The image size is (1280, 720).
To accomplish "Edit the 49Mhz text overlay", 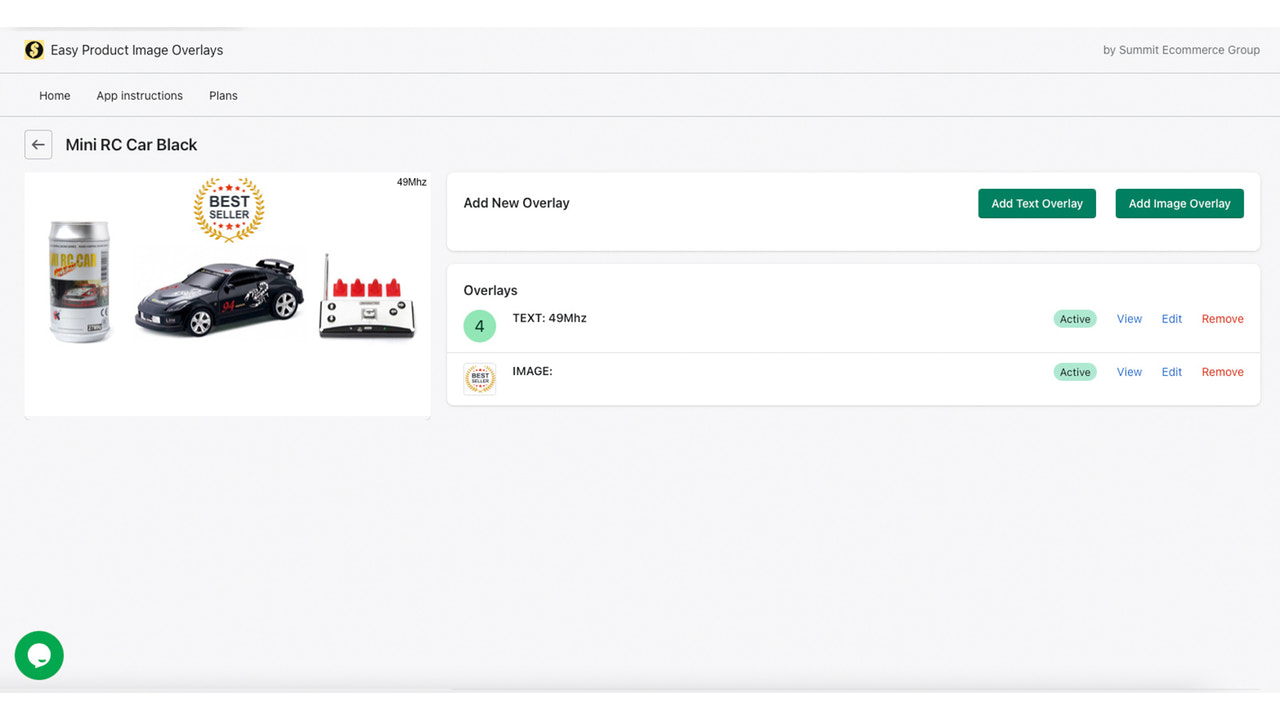I will pyautogui.click(x=1171, y=318).
